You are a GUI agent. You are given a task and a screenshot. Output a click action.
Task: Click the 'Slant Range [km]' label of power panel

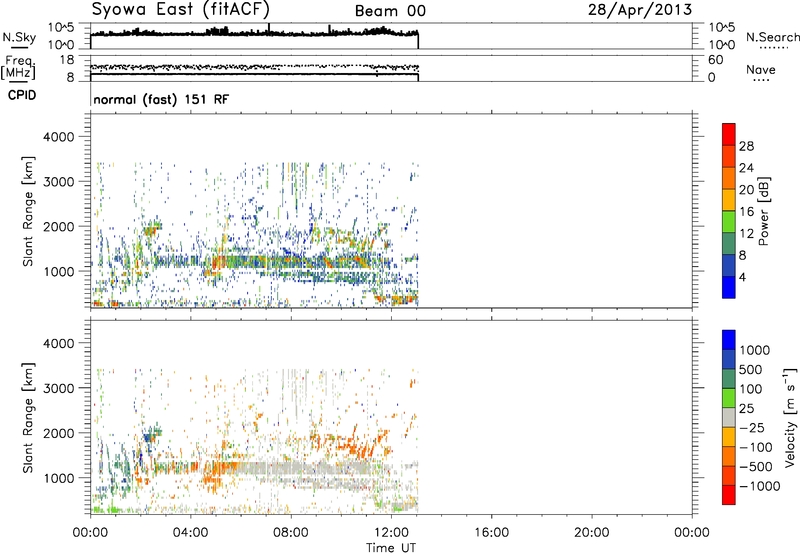[x=28, y=211]
